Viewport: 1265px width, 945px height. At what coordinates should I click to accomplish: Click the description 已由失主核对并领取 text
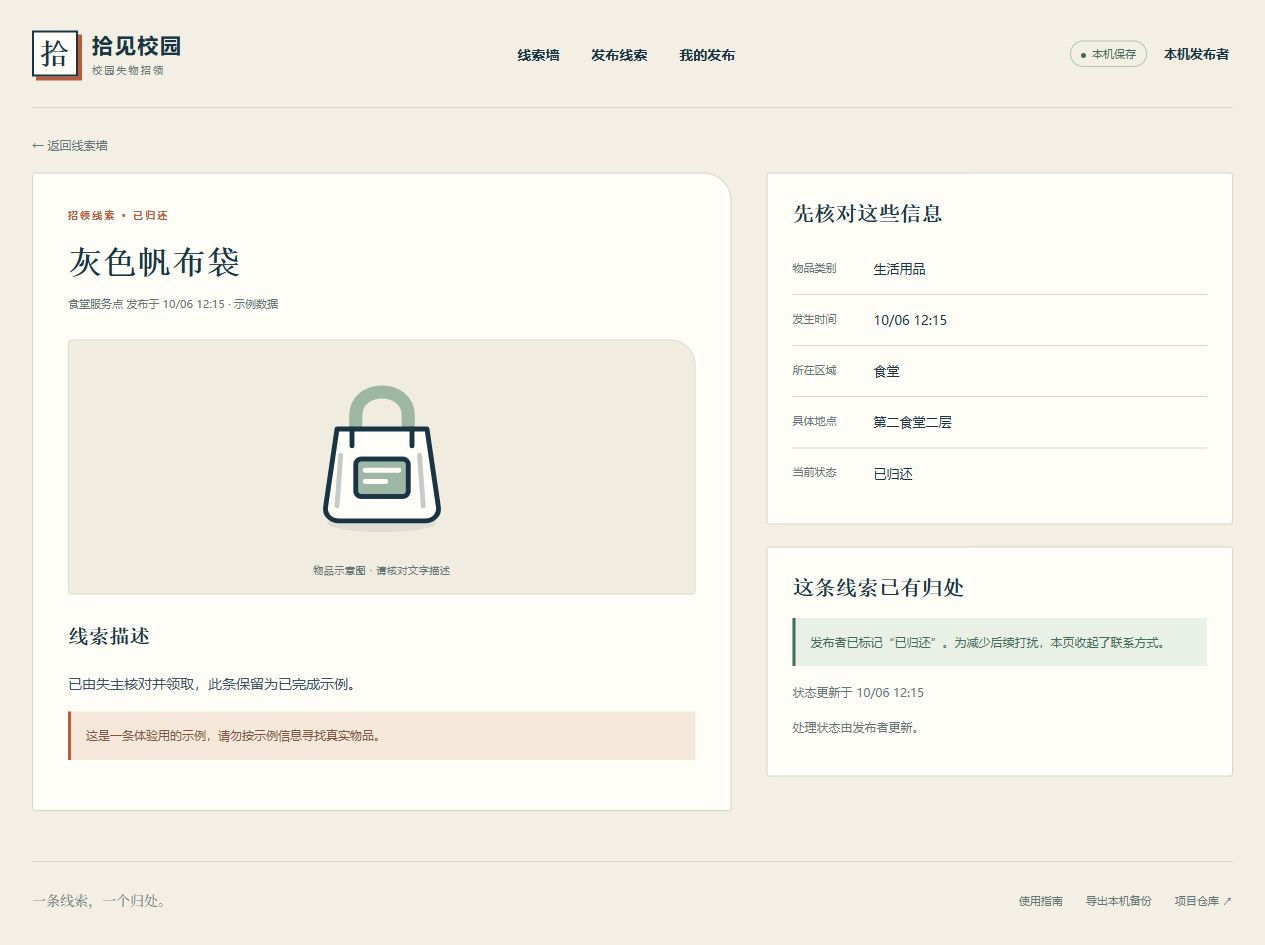(212, 685)
